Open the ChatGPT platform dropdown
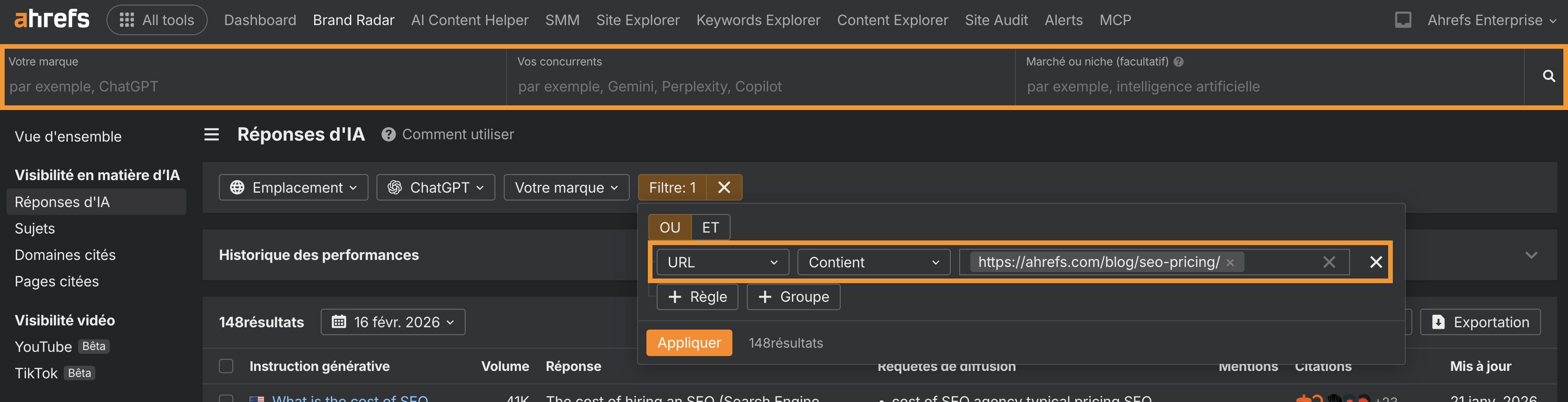The height and width of the screenshot is (402, 1568). (436, 188)
